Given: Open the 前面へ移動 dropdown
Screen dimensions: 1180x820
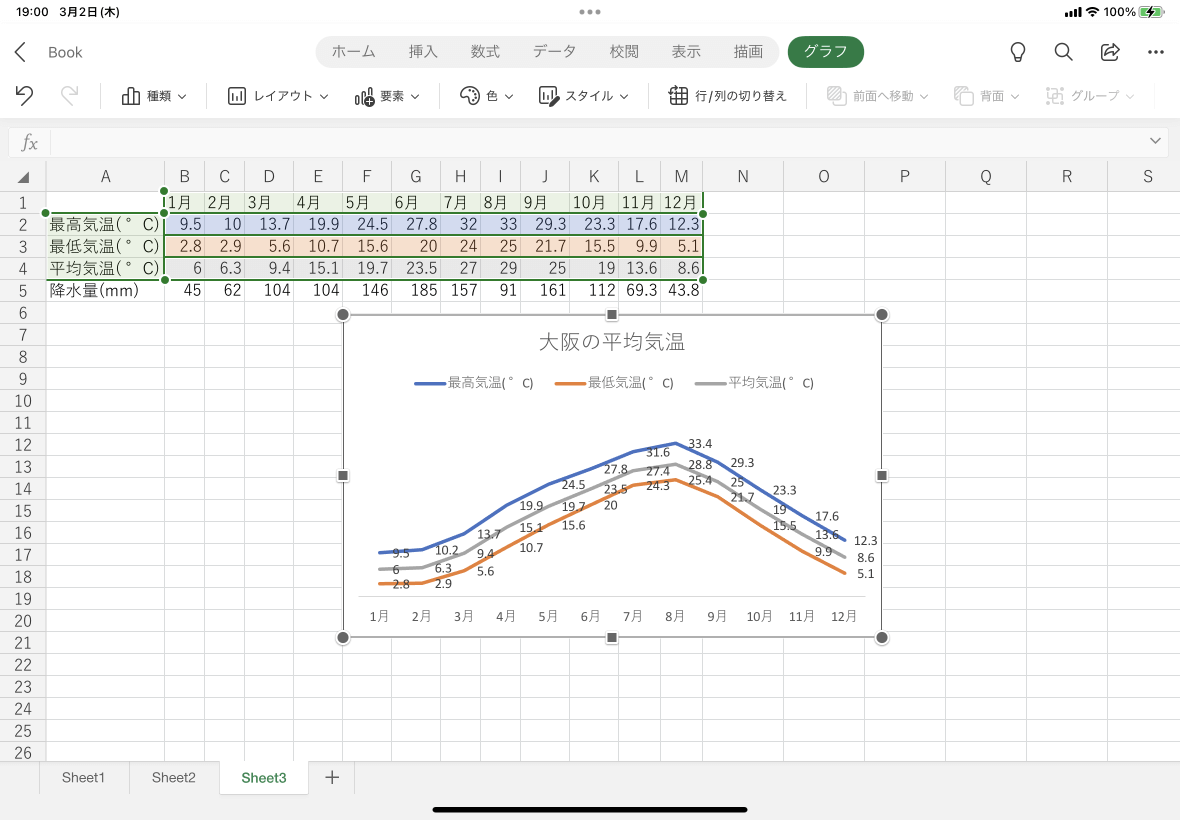Looking at the screenshot, I should pos(877,96).
